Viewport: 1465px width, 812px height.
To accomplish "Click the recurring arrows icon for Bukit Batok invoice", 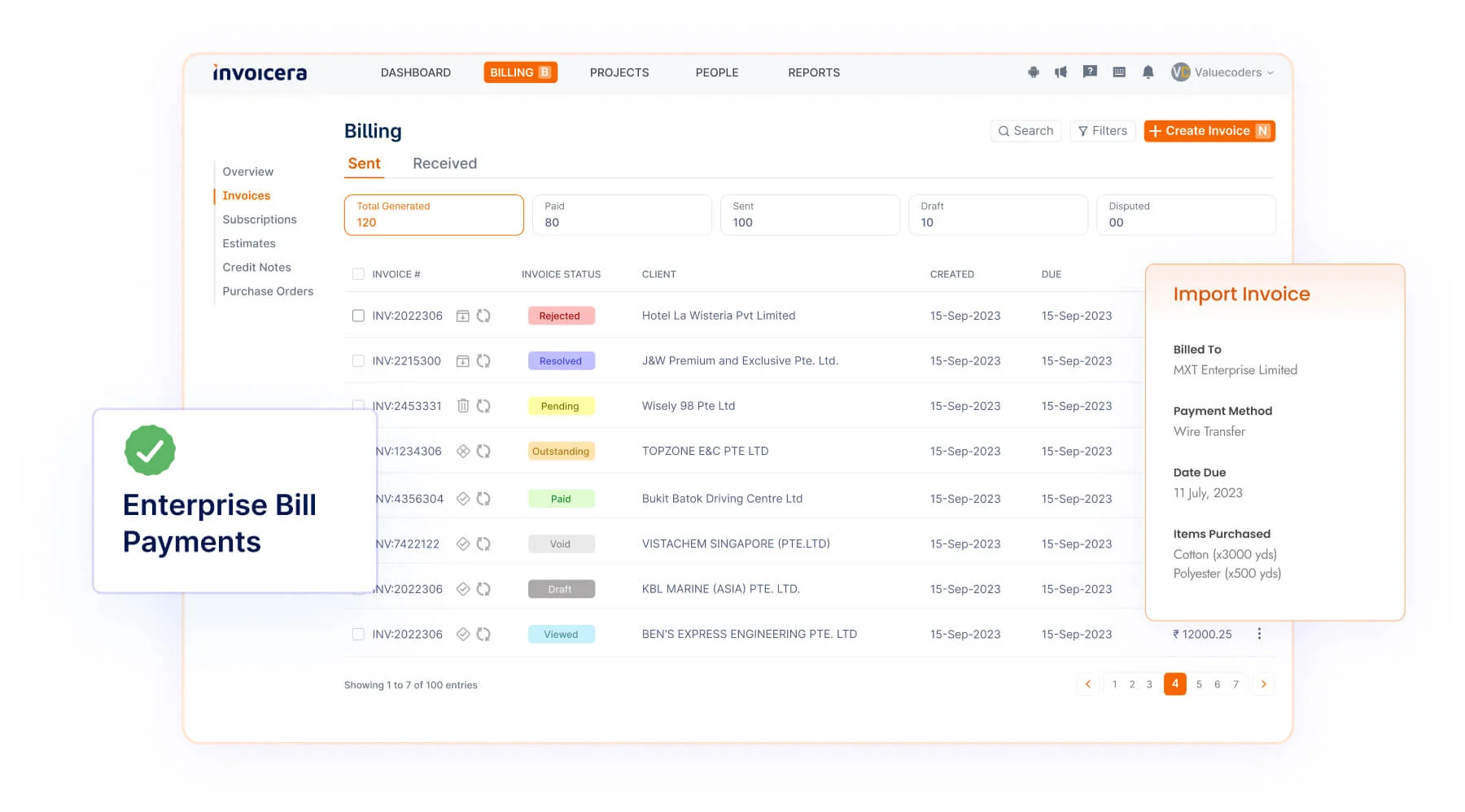I will pos(483,499).
